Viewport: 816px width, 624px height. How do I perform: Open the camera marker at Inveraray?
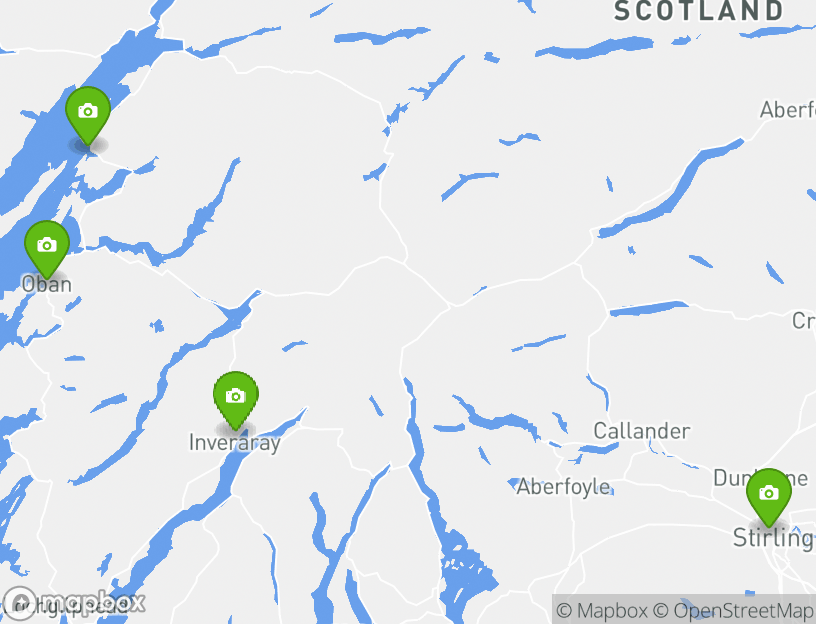(x=236, y=400)
